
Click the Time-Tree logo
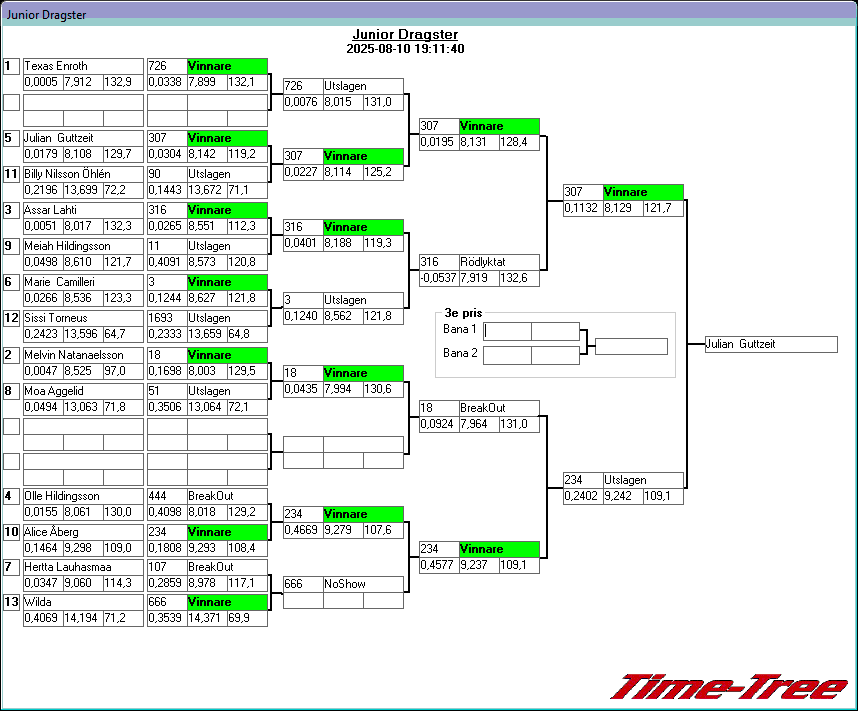[x=729, y=687]
